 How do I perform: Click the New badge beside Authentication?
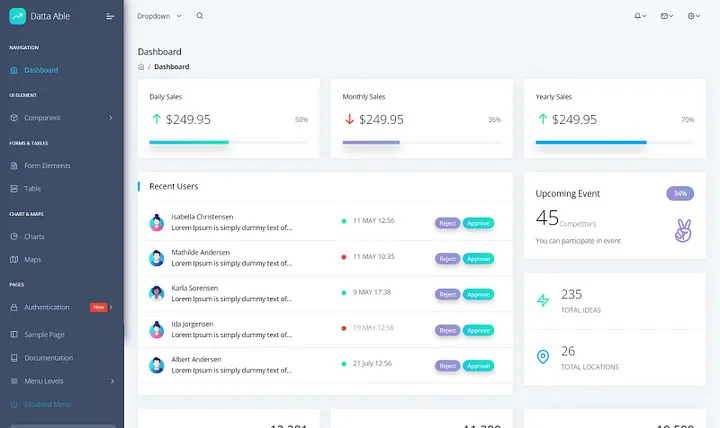[x=98, y=307]
